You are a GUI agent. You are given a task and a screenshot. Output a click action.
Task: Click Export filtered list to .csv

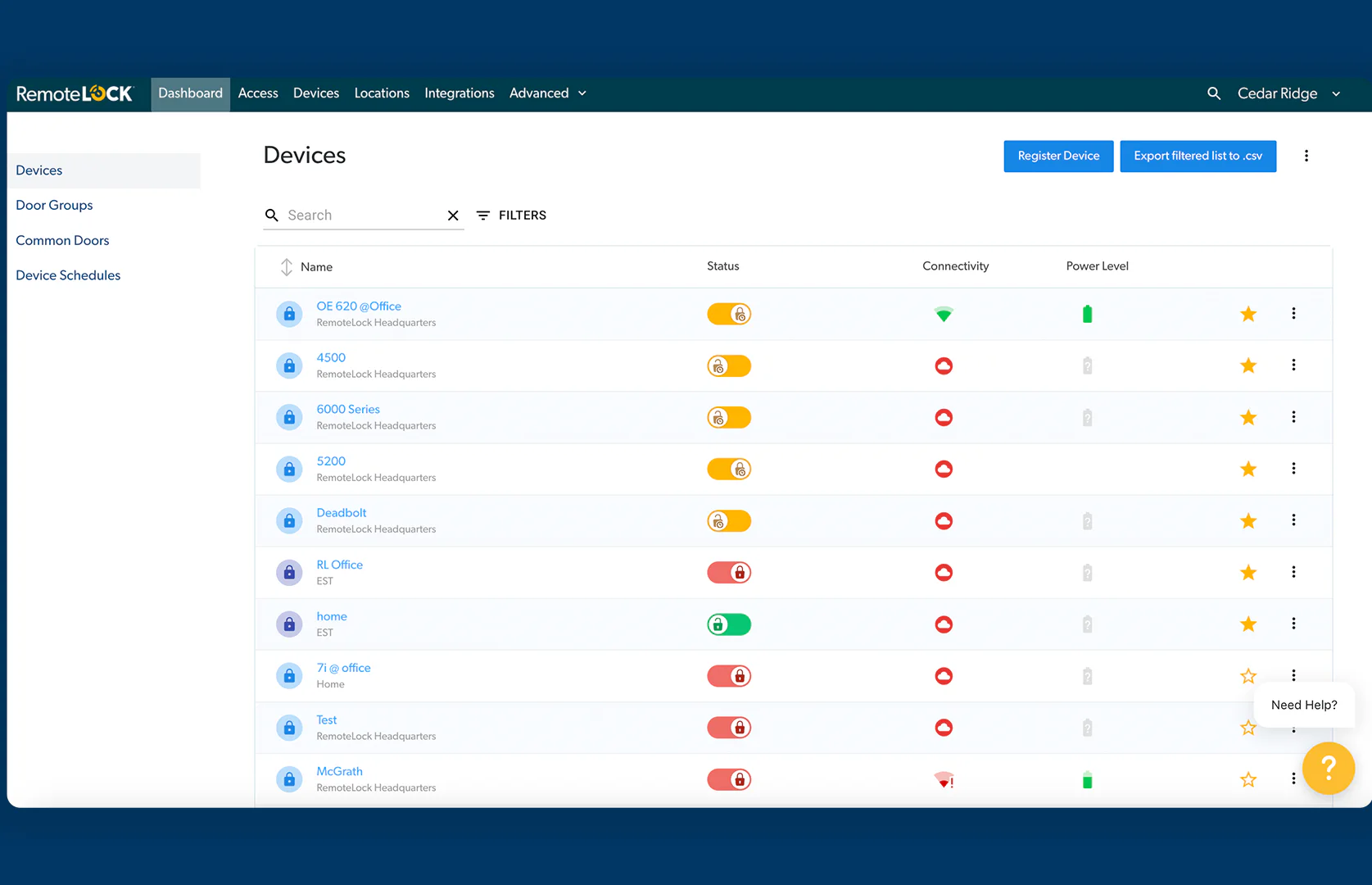click(1198, 156)
